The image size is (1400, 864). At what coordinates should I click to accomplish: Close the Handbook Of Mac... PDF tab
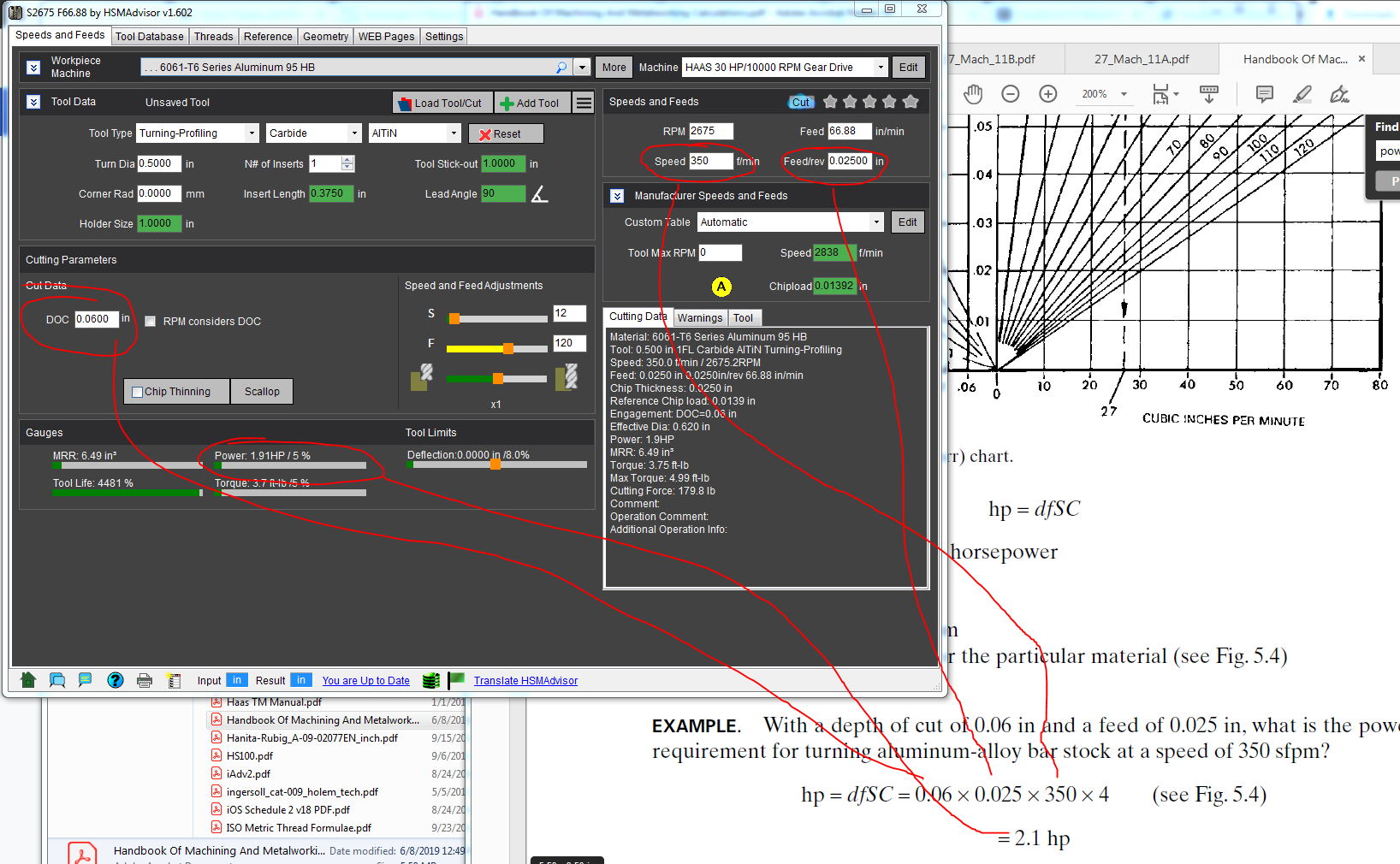pyautogui.click(x=1361, y=59)
